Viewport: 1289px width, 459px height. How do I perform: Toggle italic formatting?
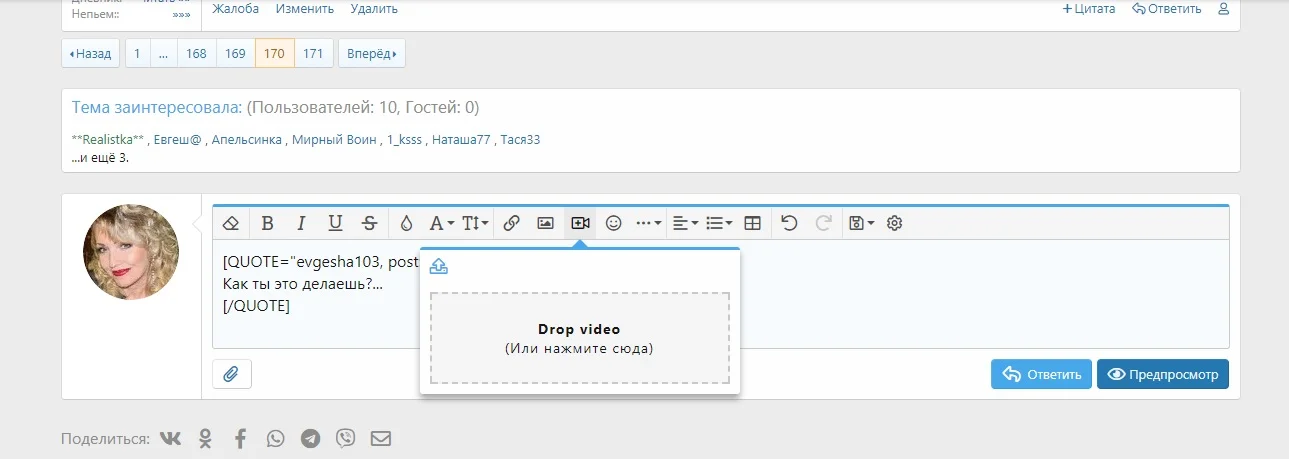[x=302, y=223]
